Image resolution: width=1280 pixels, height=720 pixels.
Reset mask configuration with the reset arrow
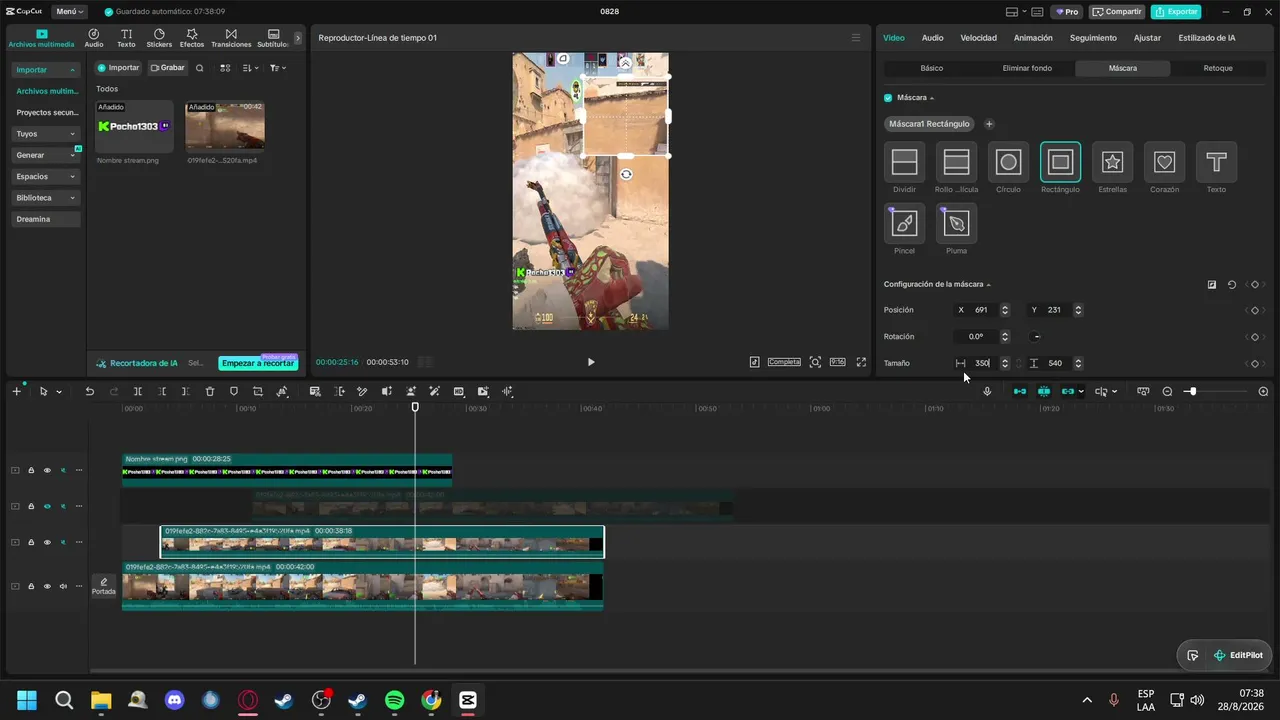(1232, 285)
